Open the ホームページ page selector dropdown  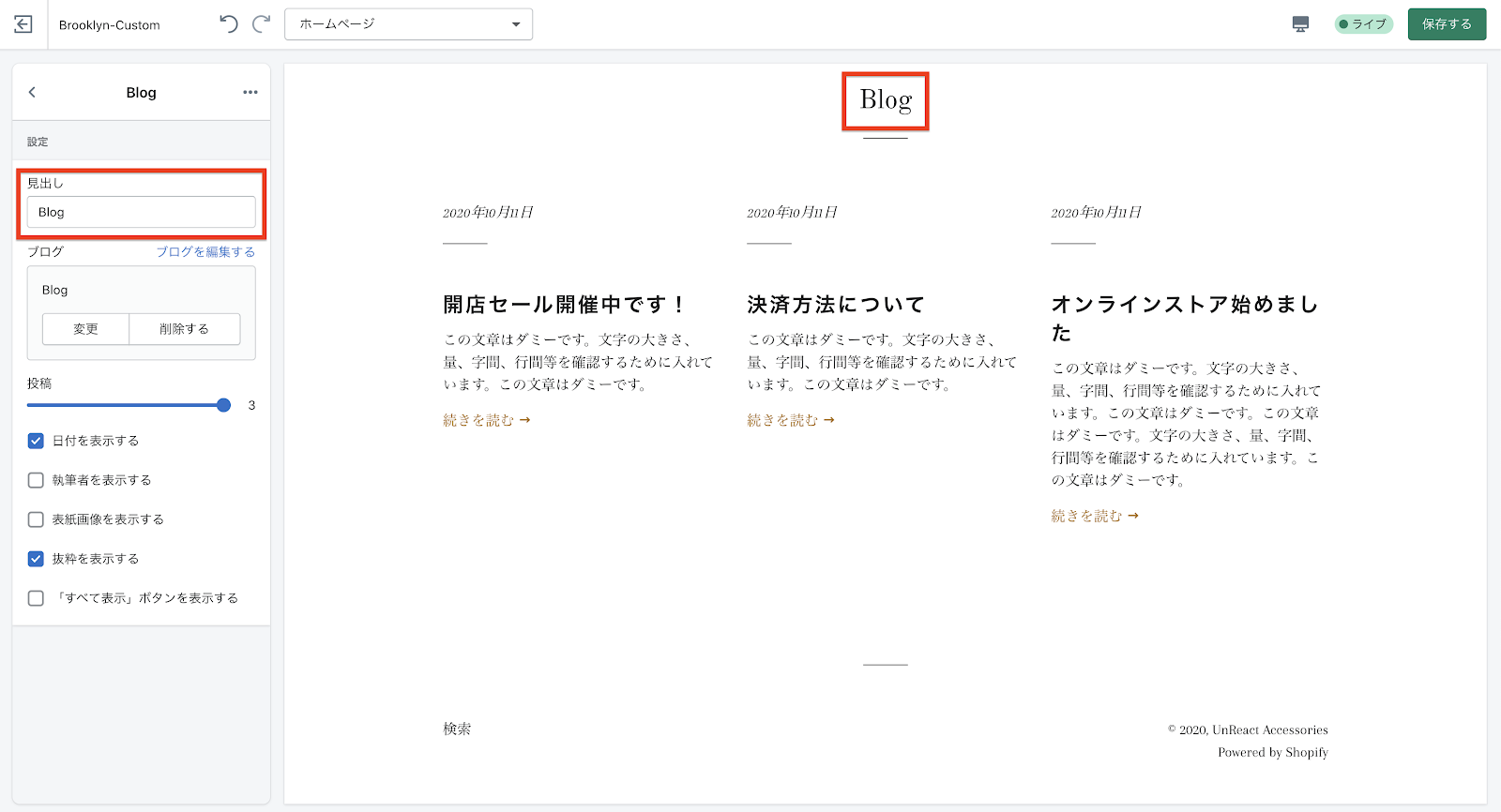pos(408,24)
